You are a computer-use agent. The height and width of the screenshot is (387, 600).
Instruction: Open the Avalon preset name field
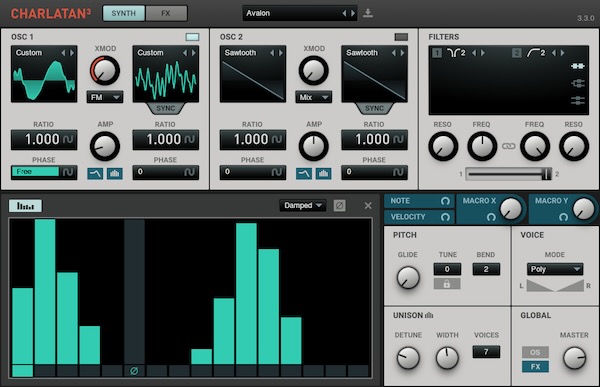(292, 13)
